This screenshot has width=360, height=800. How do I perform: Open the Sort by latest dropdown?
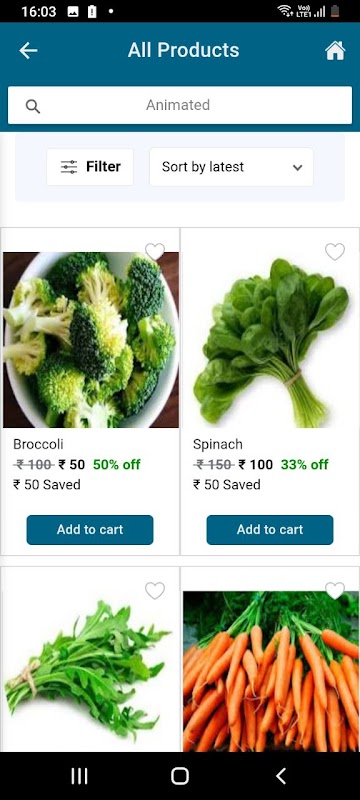(232, 167)
